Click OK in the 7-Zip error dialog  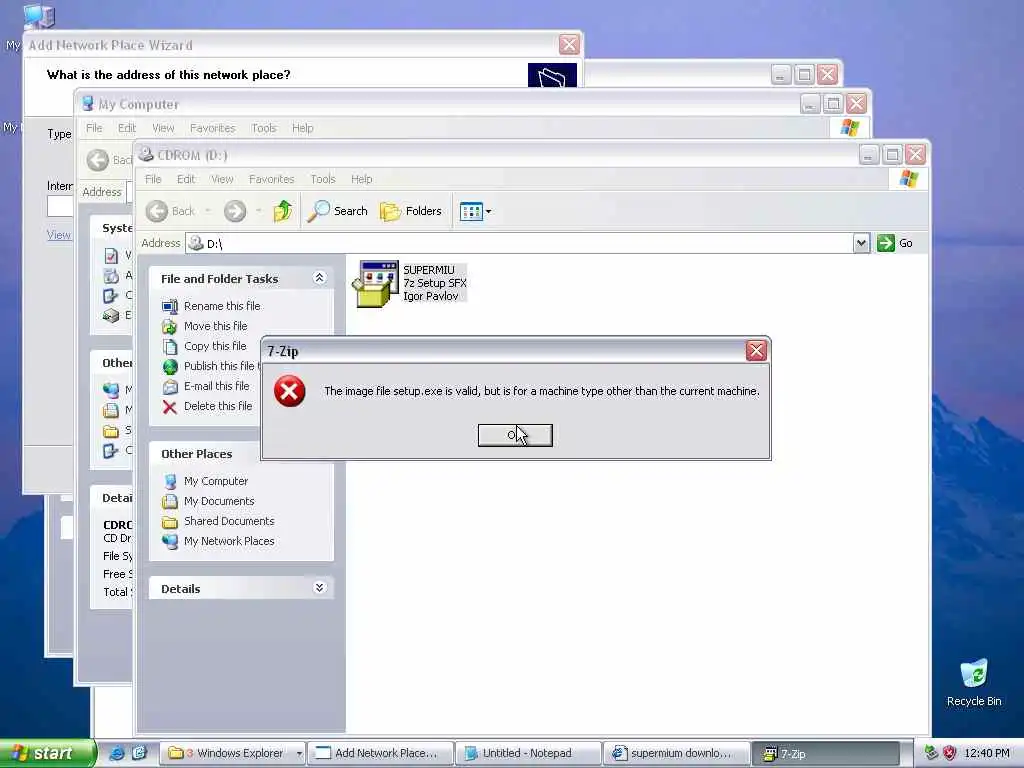coord(515,435)
